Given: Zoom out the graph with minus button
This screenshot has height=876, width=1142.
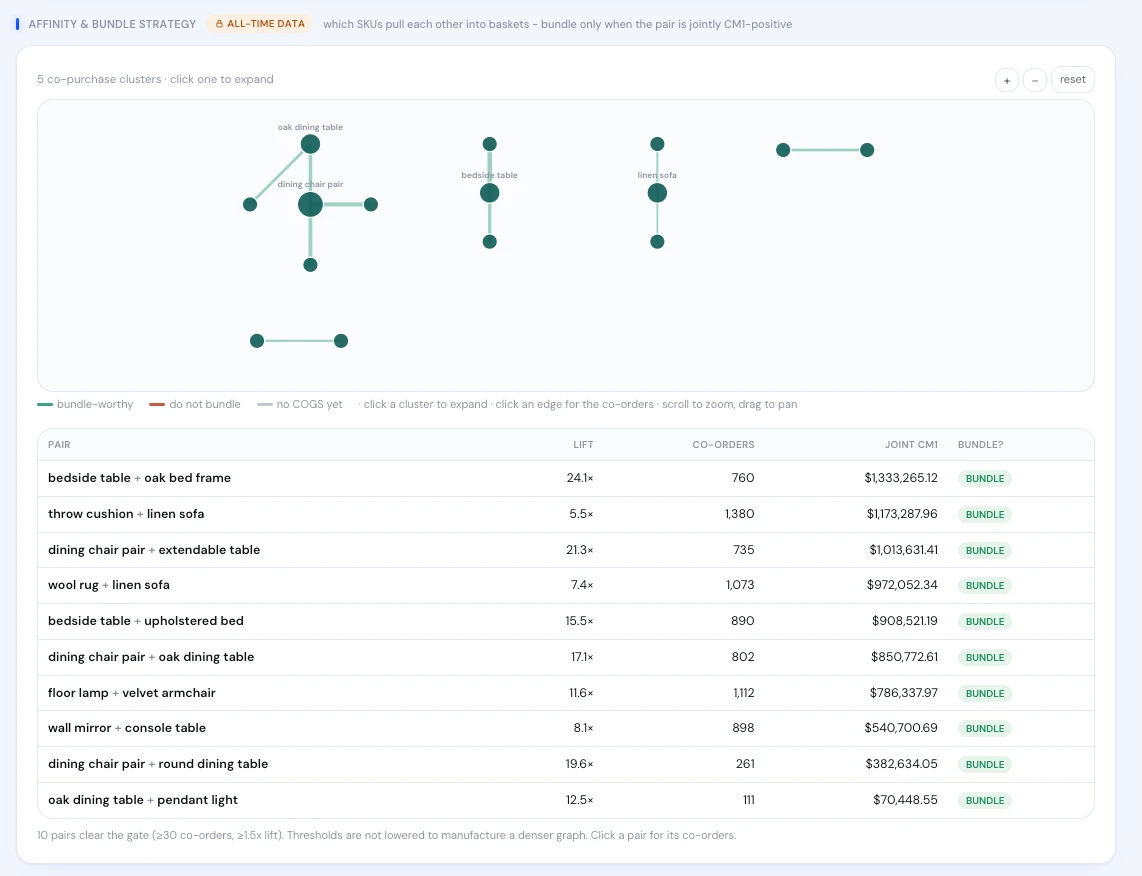Looking at the screenshot, I should [1035, 80].
